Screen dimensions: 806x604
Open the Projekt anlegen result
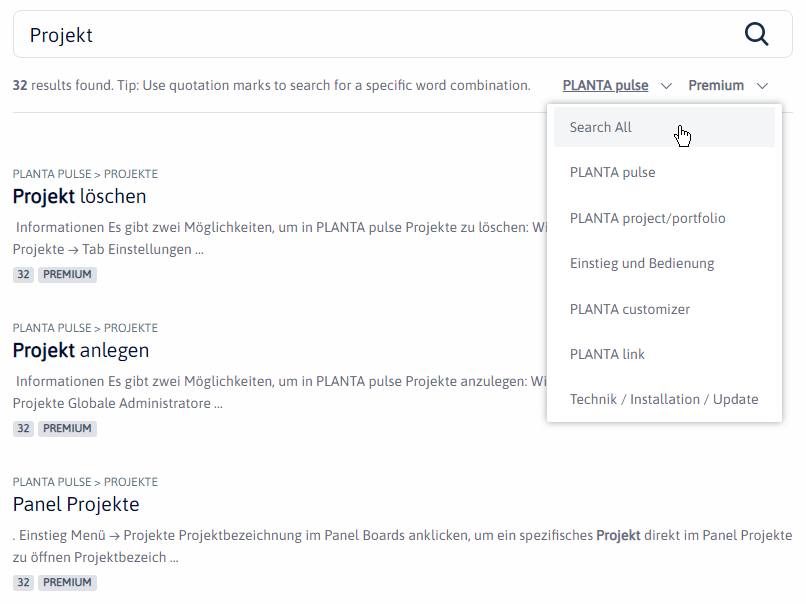pos(81,350)
